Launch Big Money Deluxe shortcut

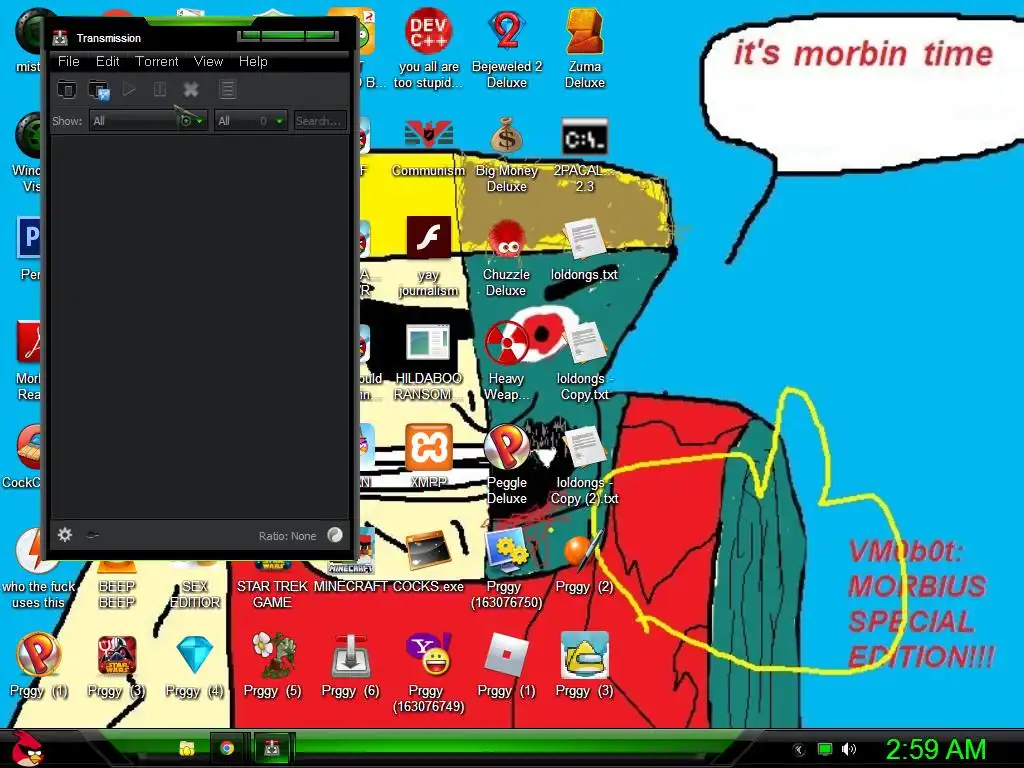(x=507, y=155)
